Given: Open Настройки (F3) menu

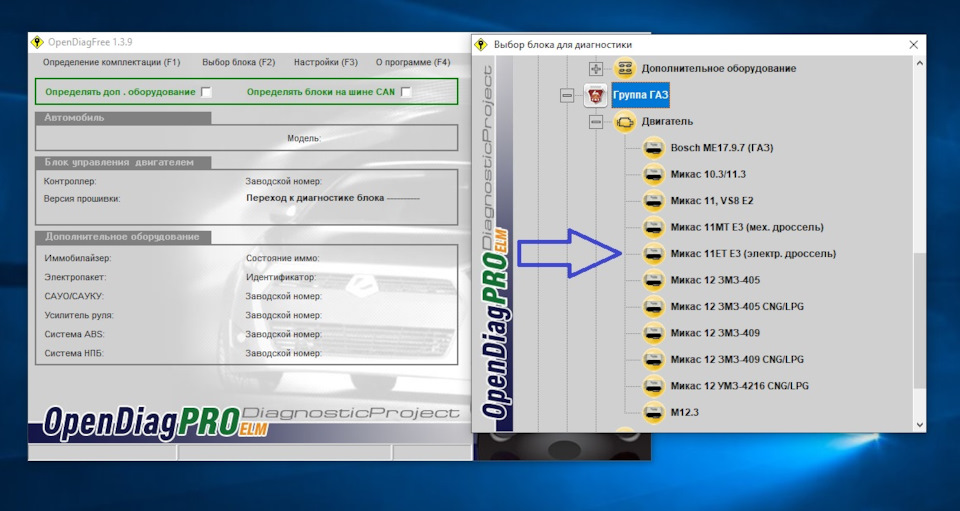Looking at the screenshot, I should click(x=326, y=62).
